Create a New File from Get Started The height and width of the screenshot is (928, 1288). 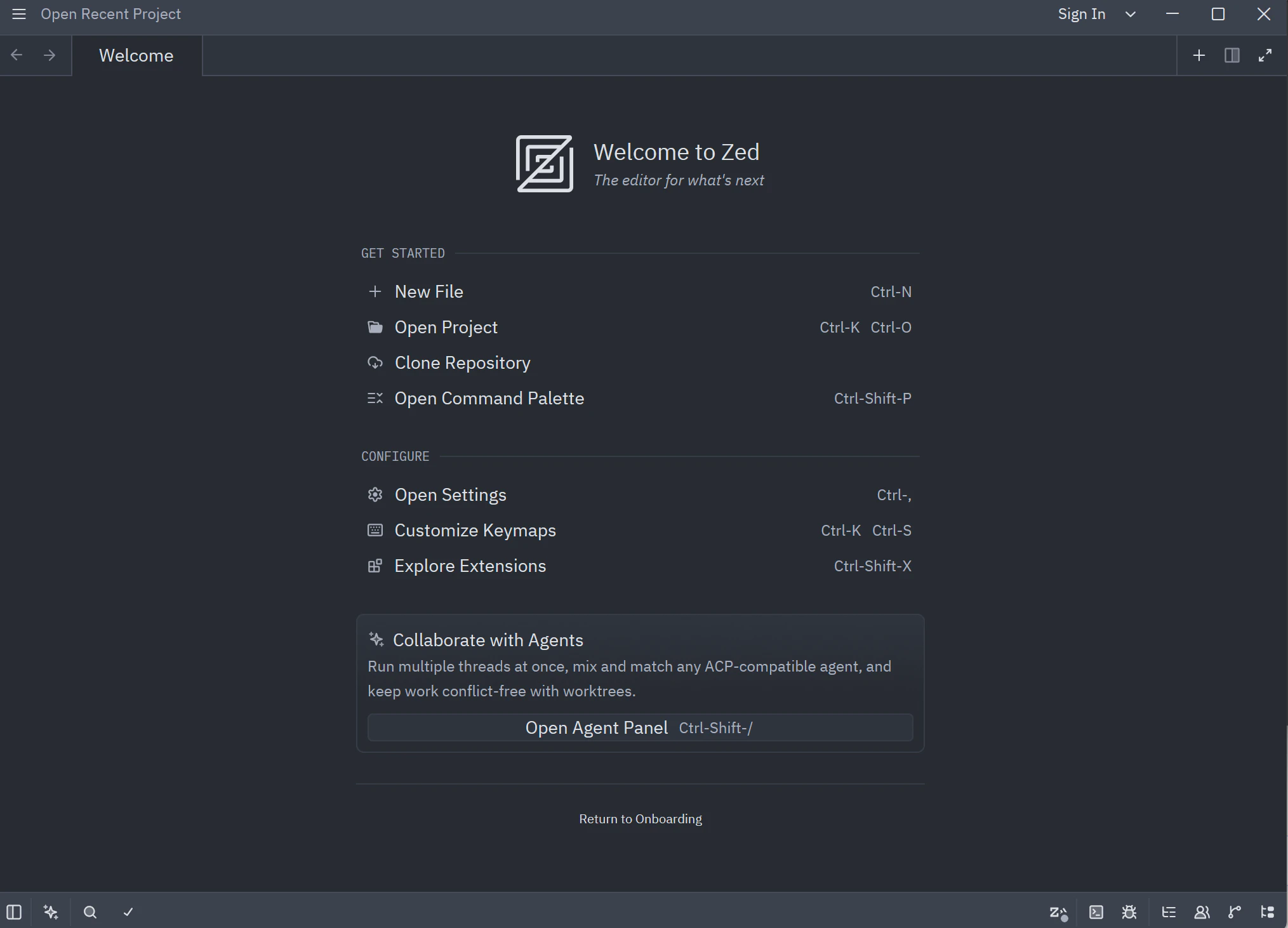click(640, 291)
